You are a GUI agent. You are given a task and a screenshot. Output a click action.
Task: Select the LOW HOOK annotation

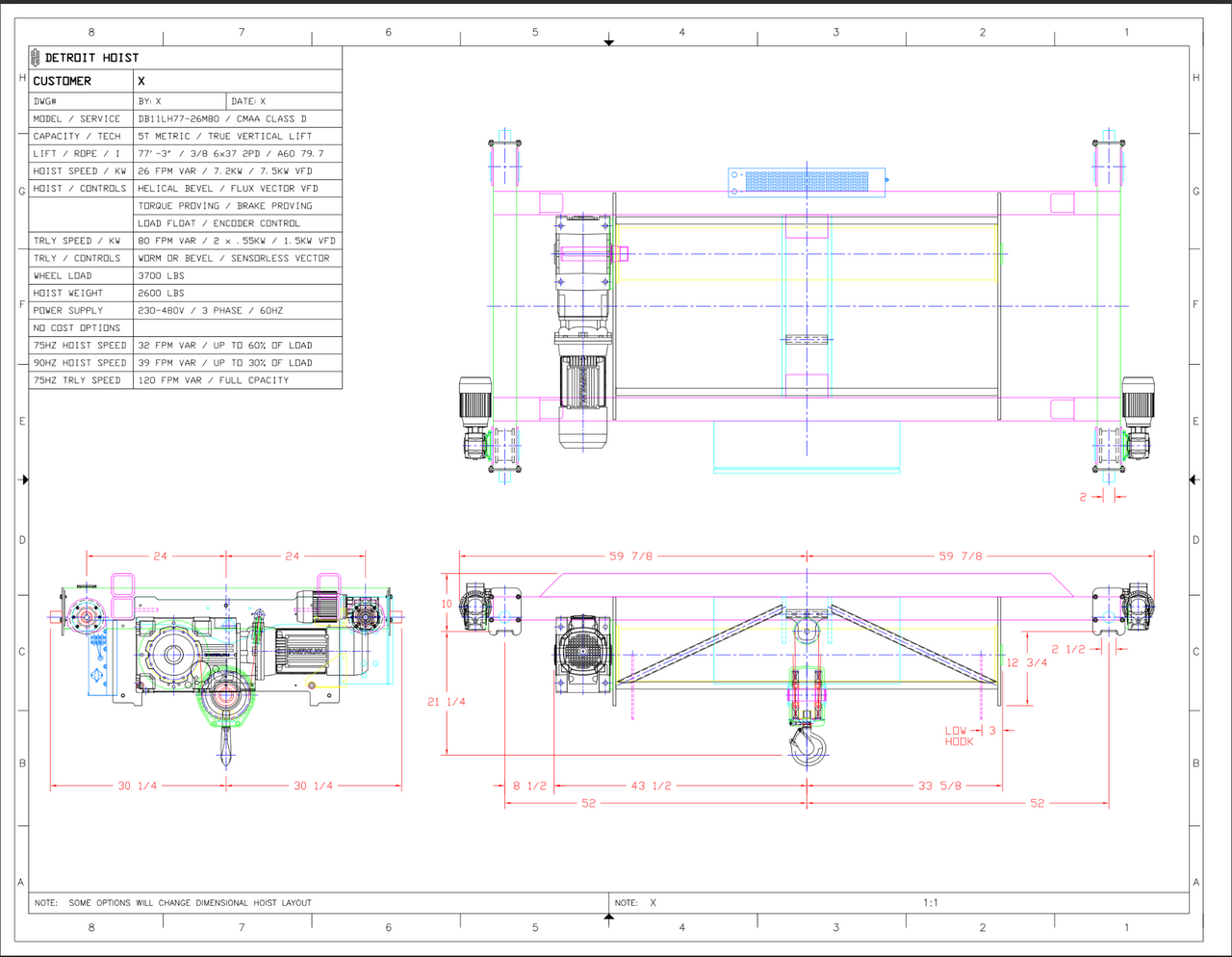[959, 736]
